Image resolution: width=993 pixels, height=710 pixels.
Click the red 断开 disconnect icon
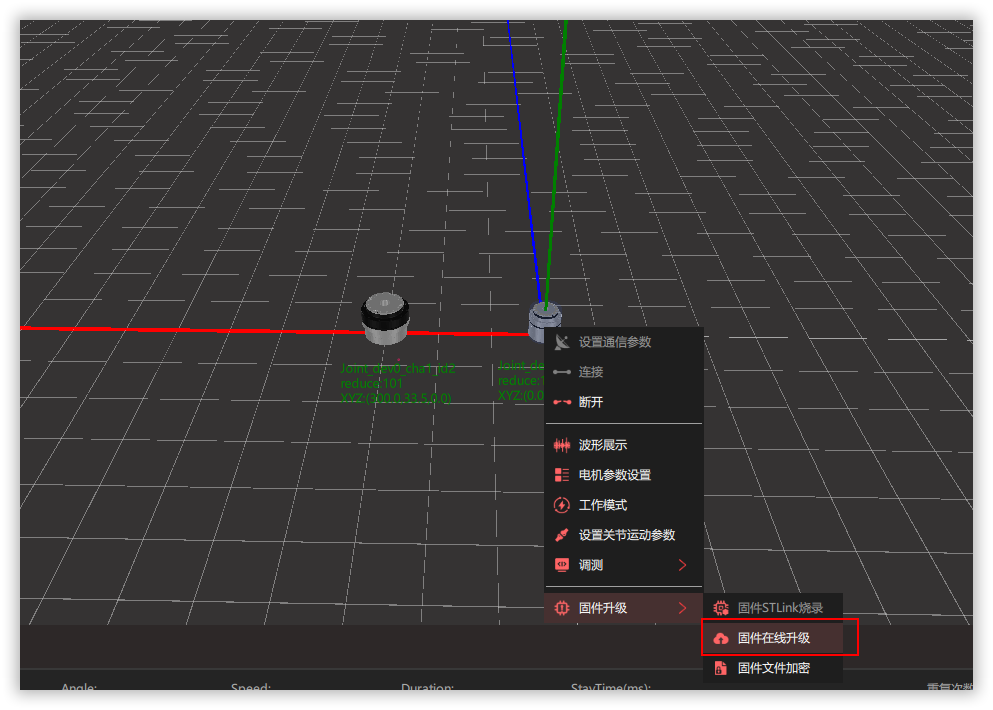pos(561,402)
